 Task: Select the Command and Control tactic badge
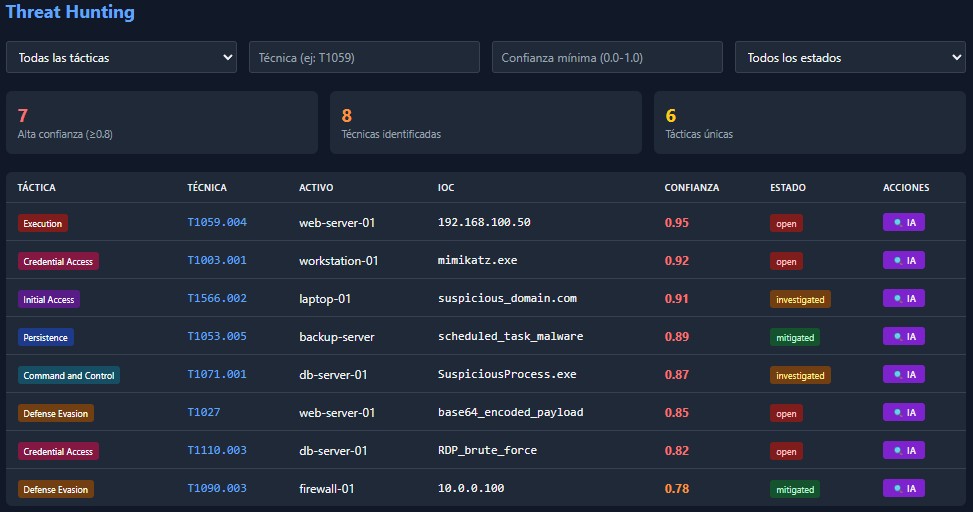click(69, 375)
